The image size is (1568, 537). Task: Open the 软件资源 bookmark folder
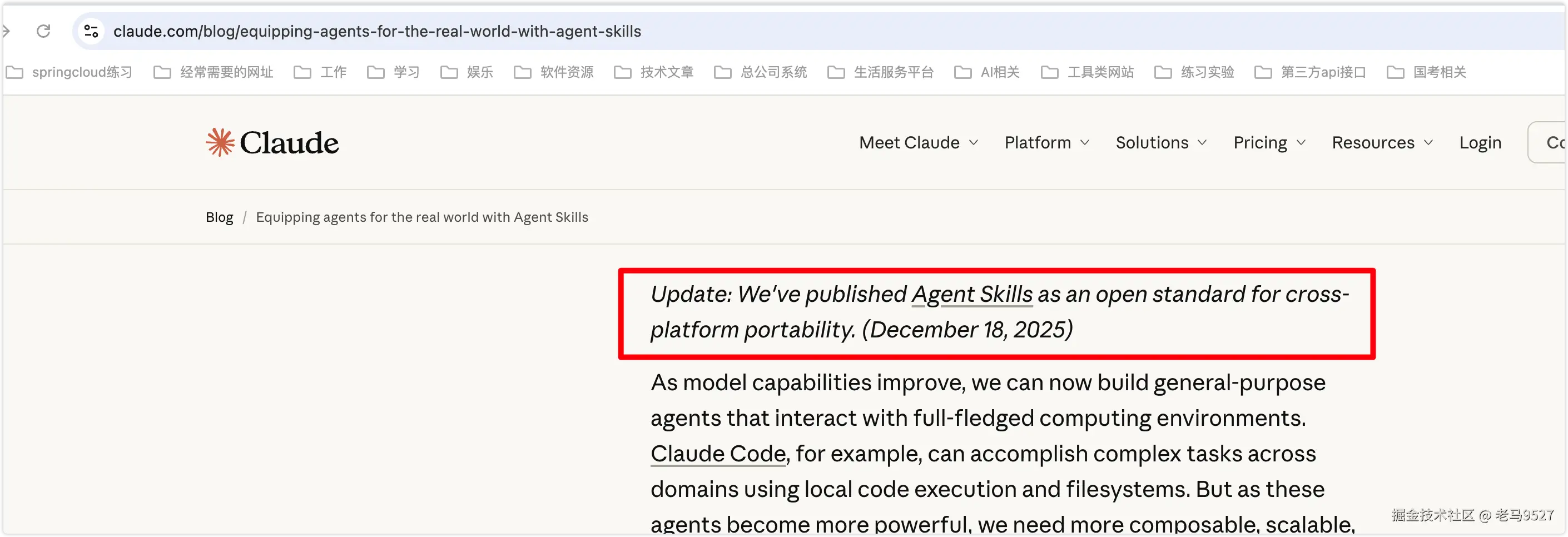pyautogui.click(x=554, y=72)
